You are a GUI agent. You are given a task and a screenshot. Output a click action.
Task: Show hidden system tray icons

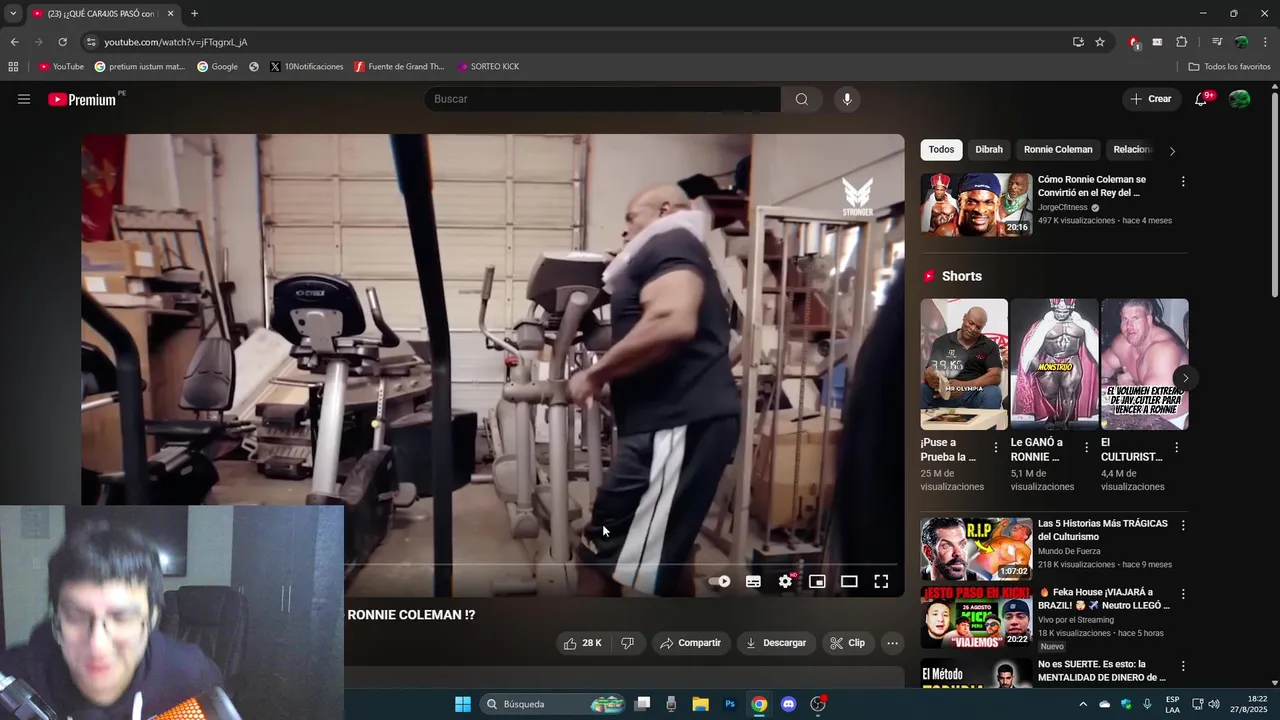point(1082,704)
